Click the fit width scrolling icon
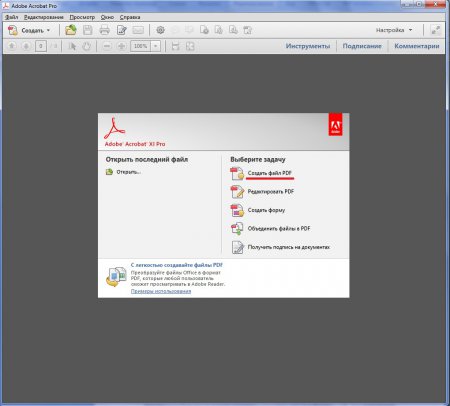 coord(175,46)
